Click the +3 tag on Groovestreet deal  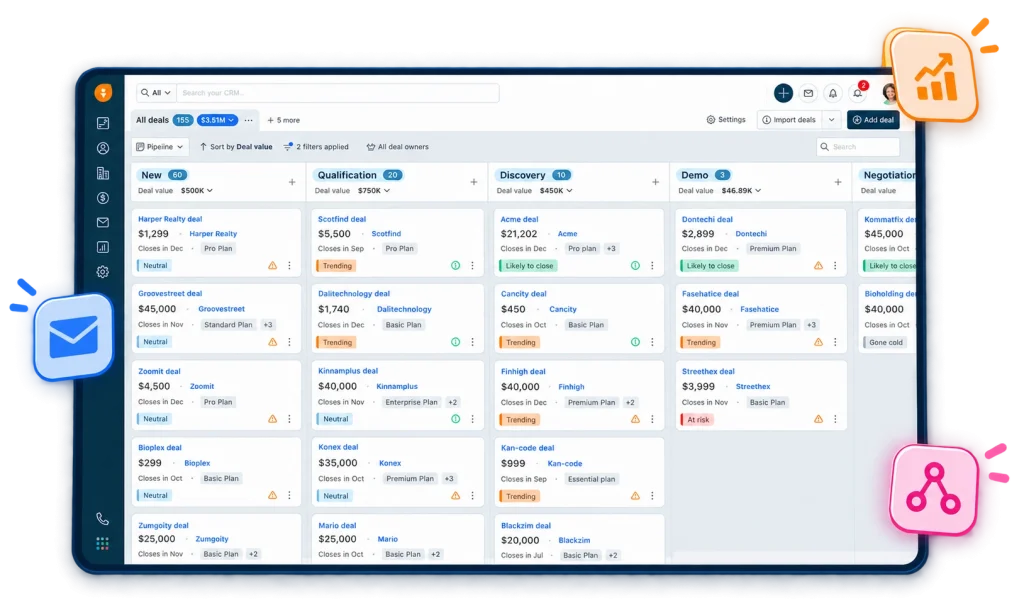(x=268, y=325)
